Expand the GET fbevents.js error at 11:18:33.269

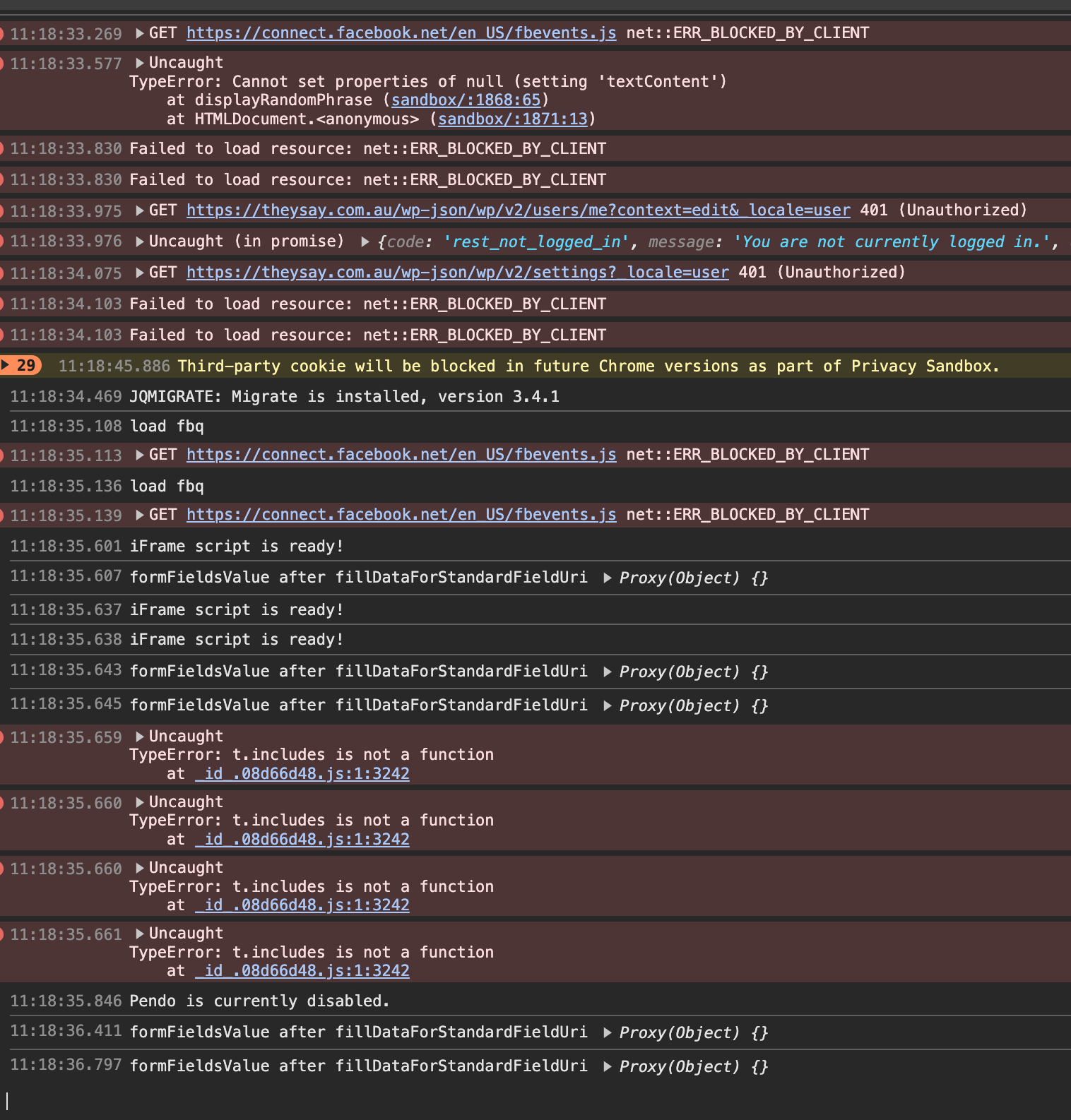(140, 33)
